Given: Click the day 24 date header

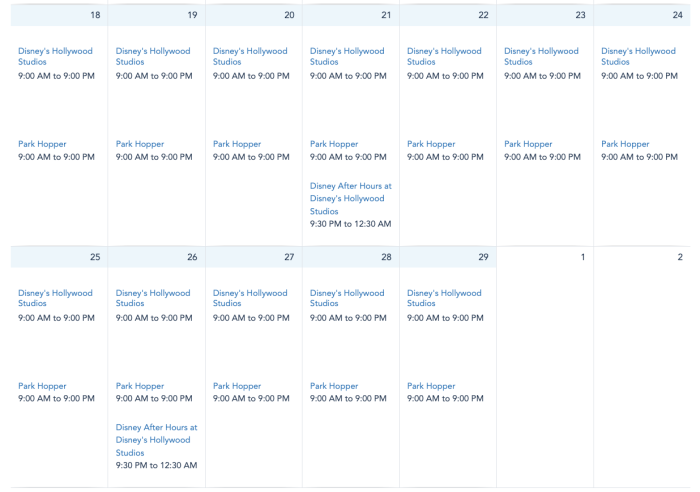Looking at the screenshot, I should coord(677,15).
